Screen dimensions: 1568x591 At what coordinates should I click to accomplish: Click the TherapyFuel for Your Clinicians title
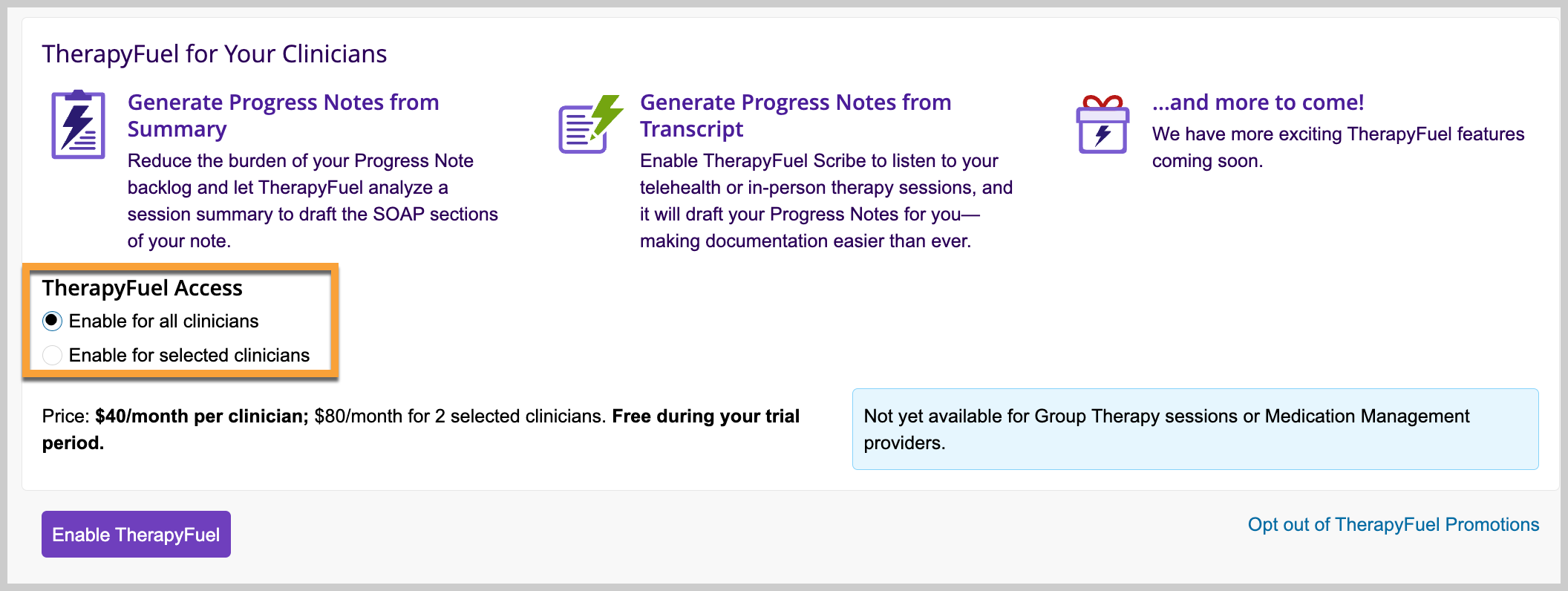click(x=215, y=53)
